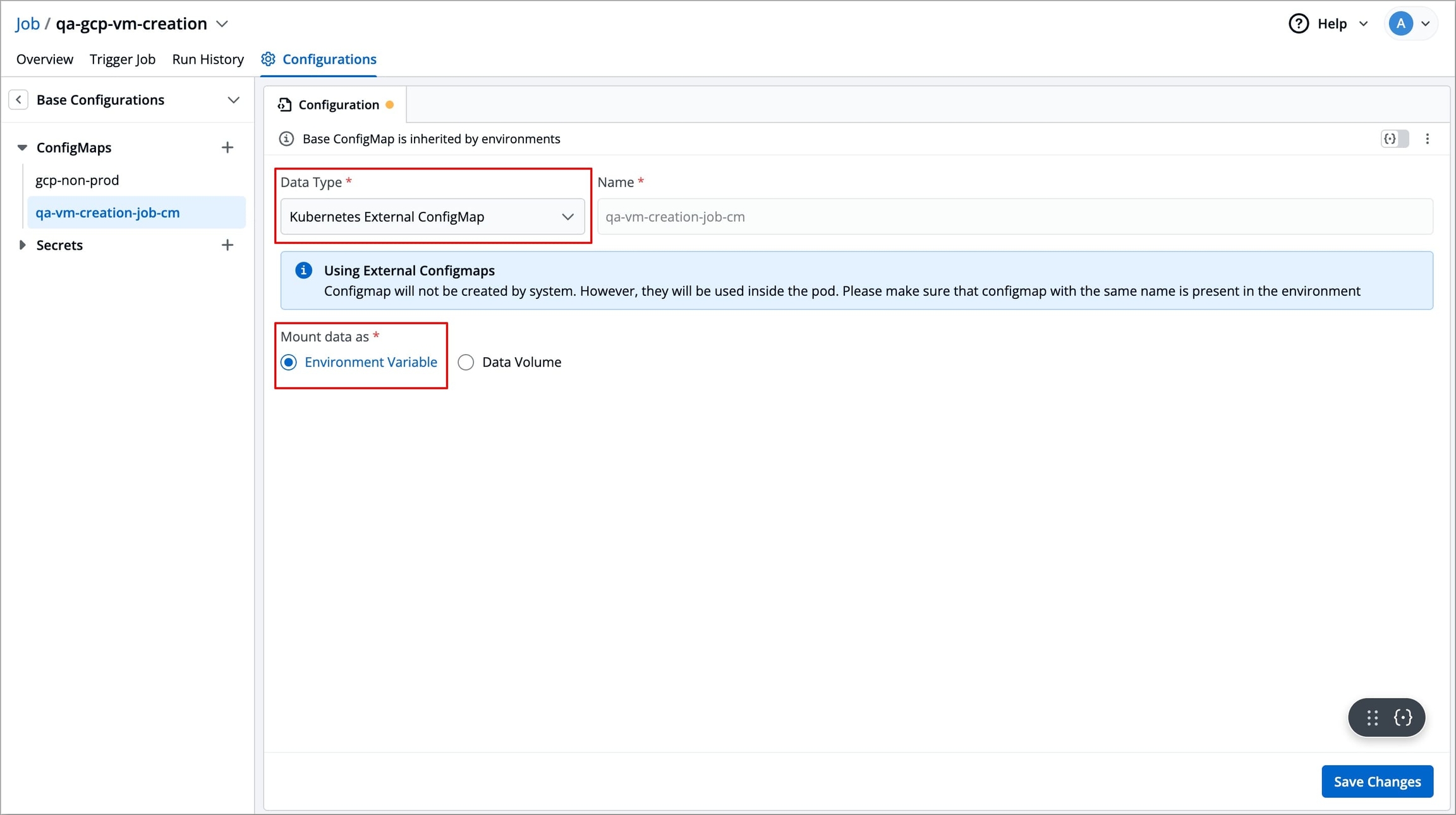Viewport: 1456px width, 815px height.
Task: Switch to the Run History tab
Action: [x=208, y=59]
